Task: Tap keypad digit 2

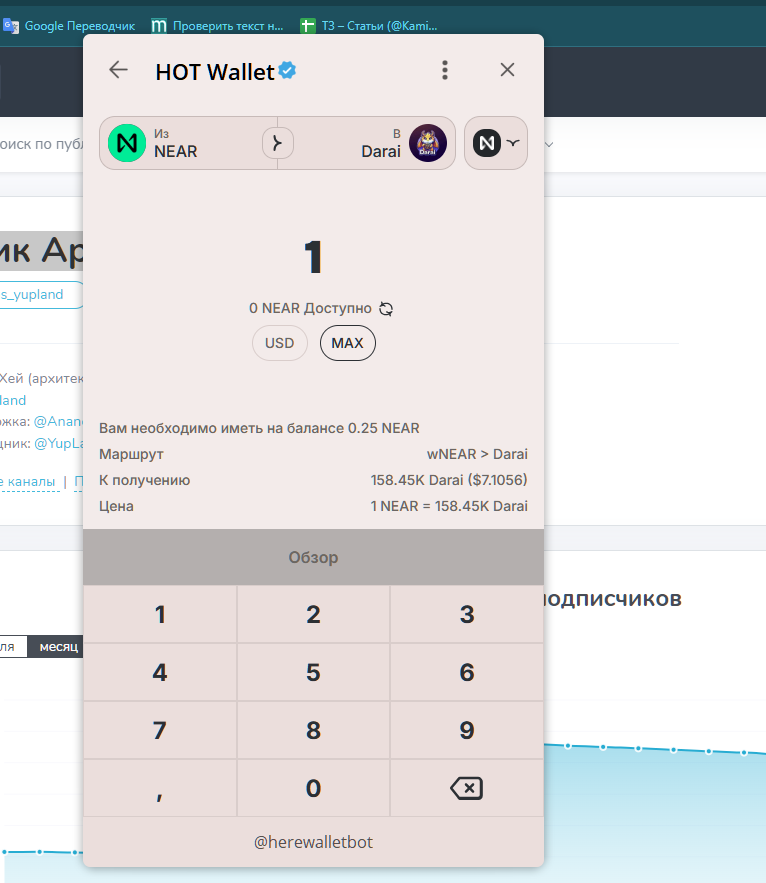Action: pyautogui.click(x=313, y=614)
